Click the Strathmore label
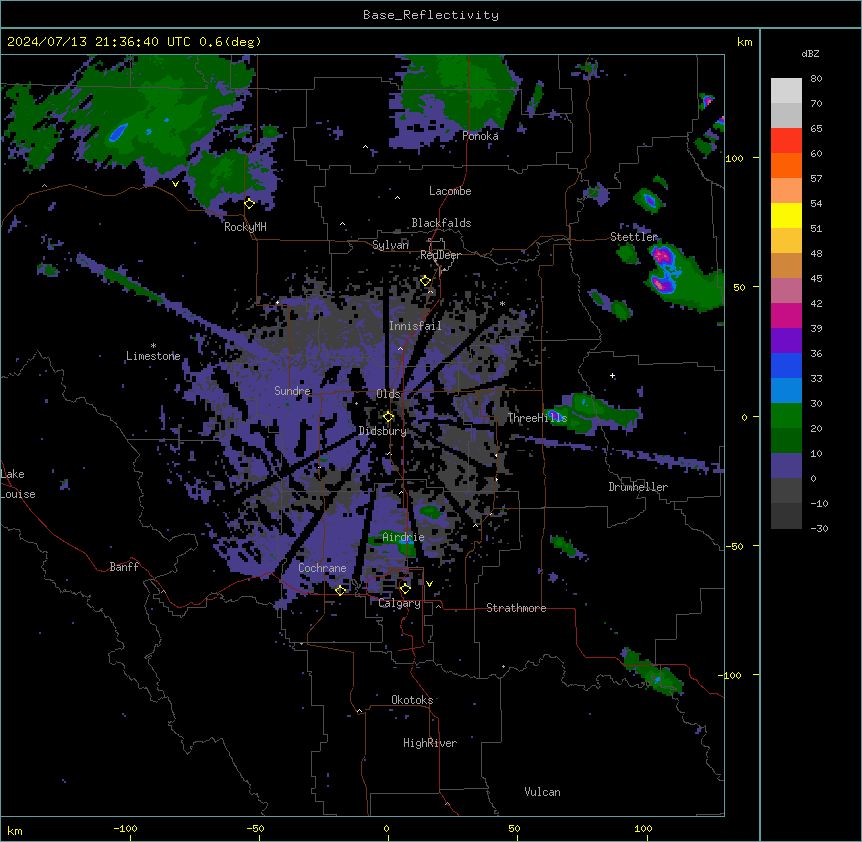 click(516, 608)
